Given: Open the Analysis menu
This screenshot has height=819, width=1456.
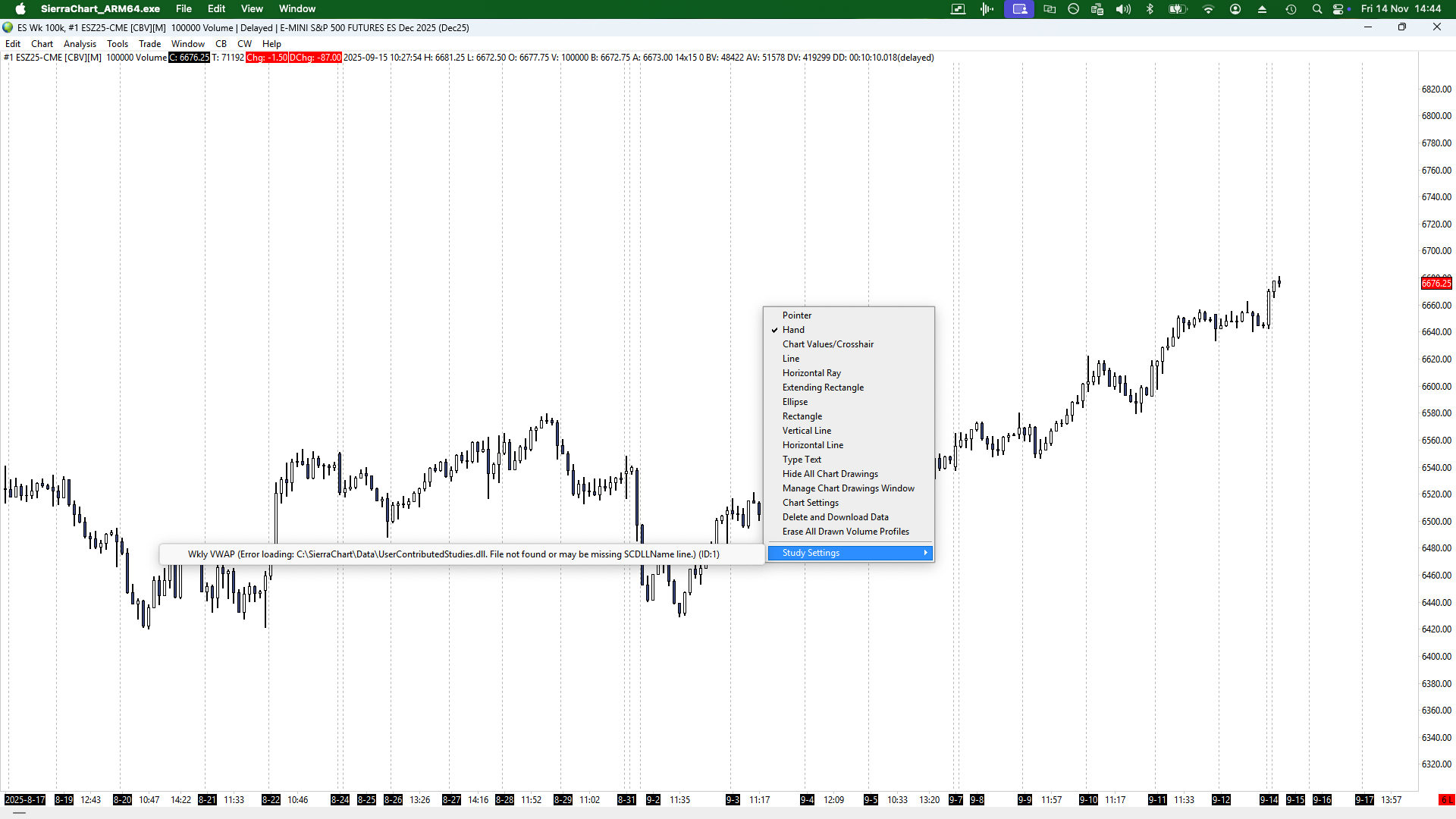Looking at the screenshot, I should click(x=80, y=44).
